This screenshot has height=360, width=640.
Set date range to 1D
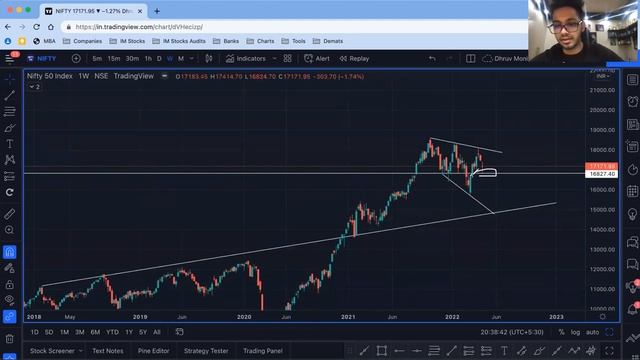(34, 332)
